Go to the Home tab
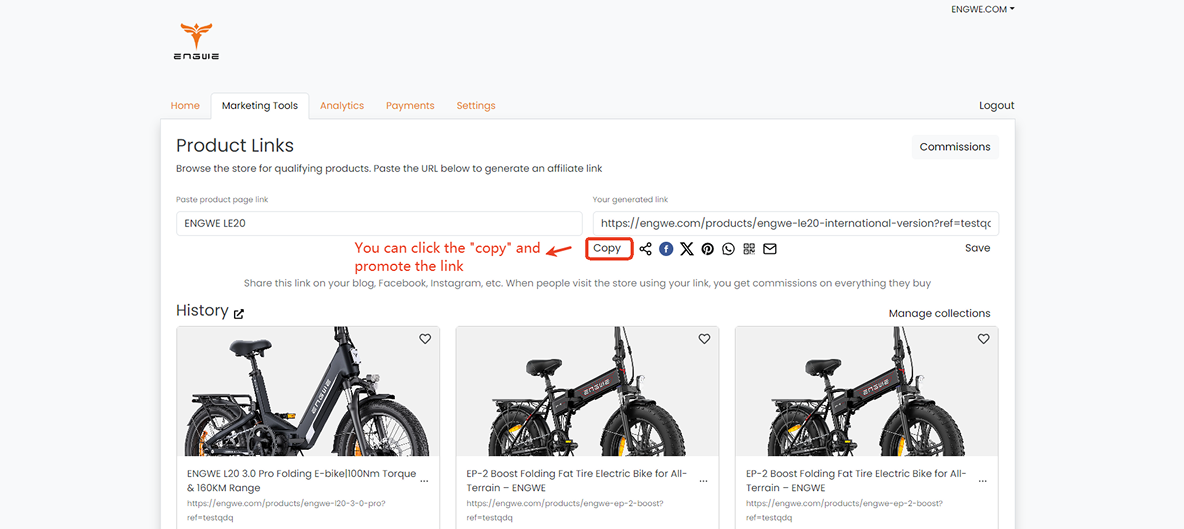This screenshot has width=1184, height=529. click(x=185, y=106)
